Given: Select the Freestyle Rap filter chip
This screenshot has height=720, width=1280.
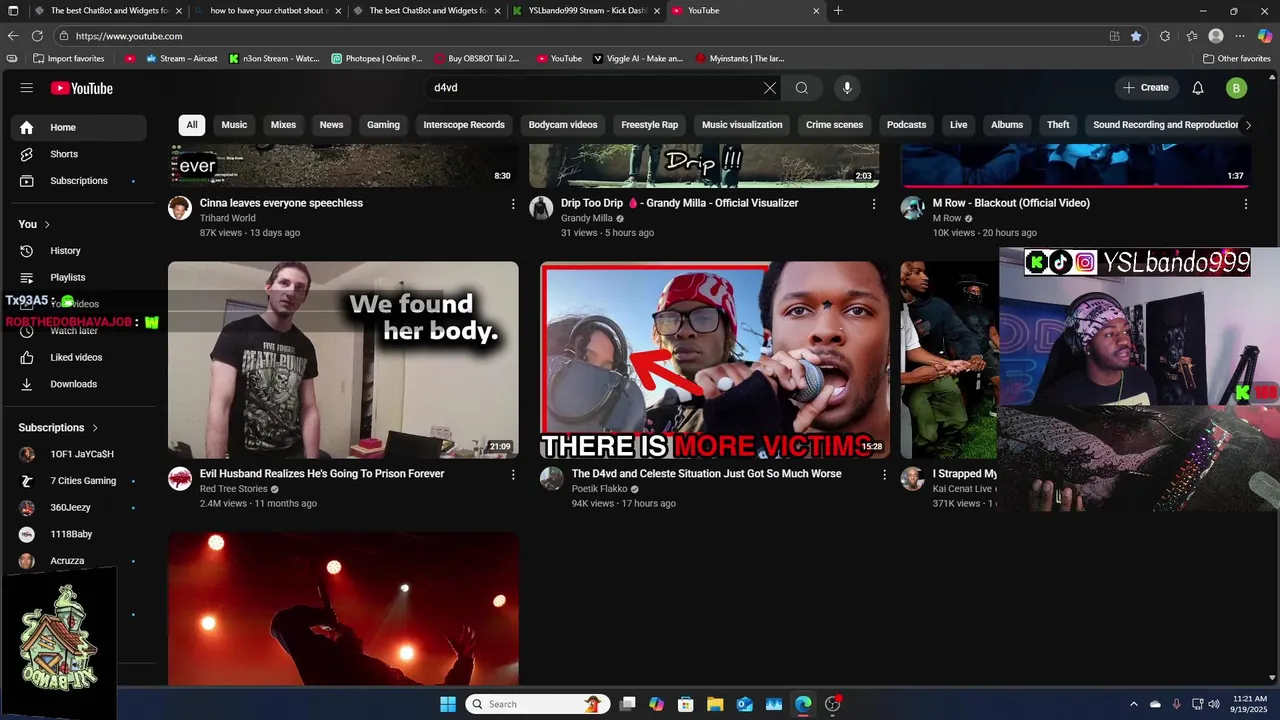Looking at the screenshot, I should 649,125.
